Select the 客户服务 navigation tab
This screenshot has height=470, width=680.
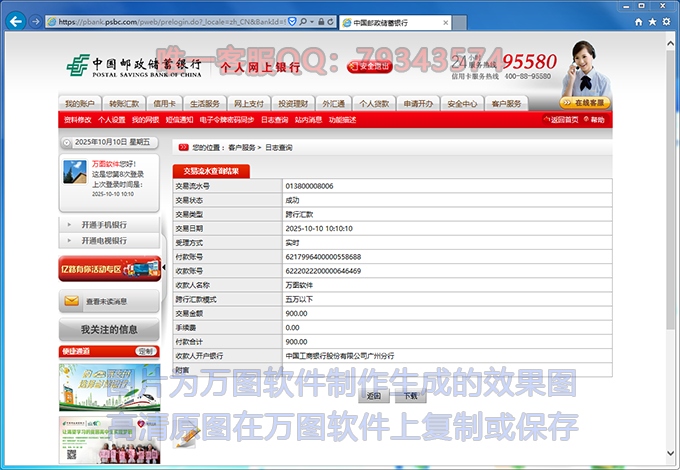coord(506,104)
